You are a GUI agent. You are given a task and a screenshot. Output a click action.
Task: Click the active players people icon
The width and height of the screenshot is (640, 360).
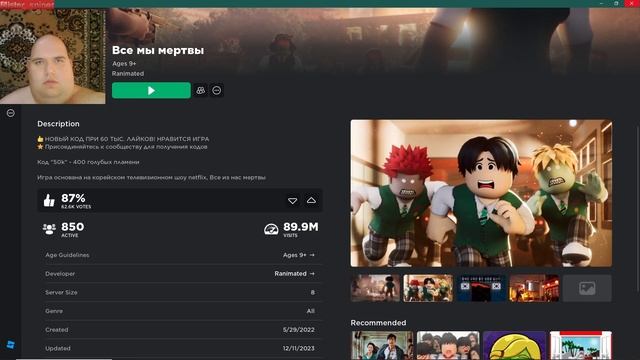[x=49, y=229]
